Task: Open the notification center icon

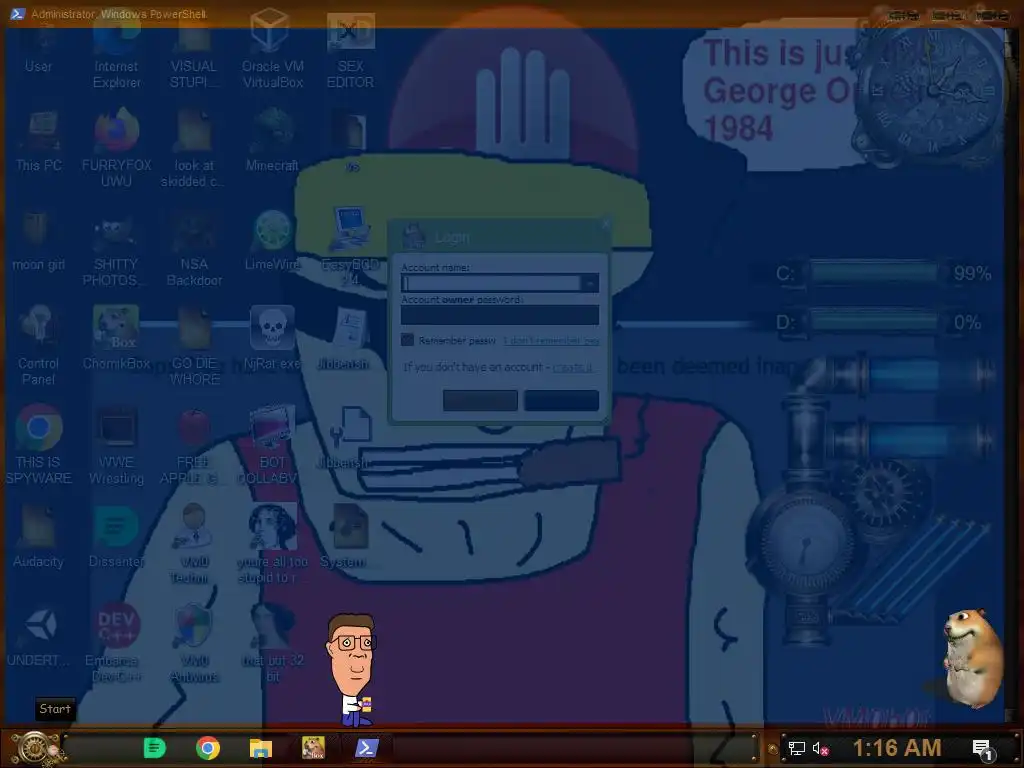Action: [x=982, y=749]
